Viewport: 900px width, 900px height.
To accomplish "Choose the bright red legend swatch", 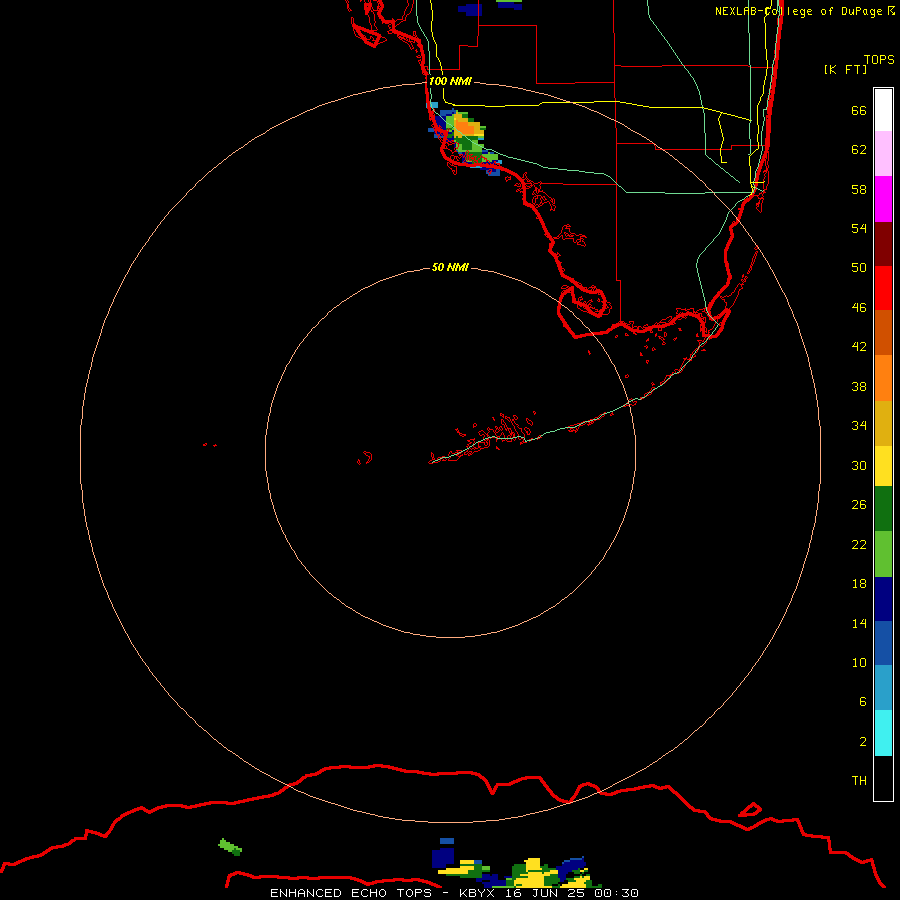I will [883, 288].
